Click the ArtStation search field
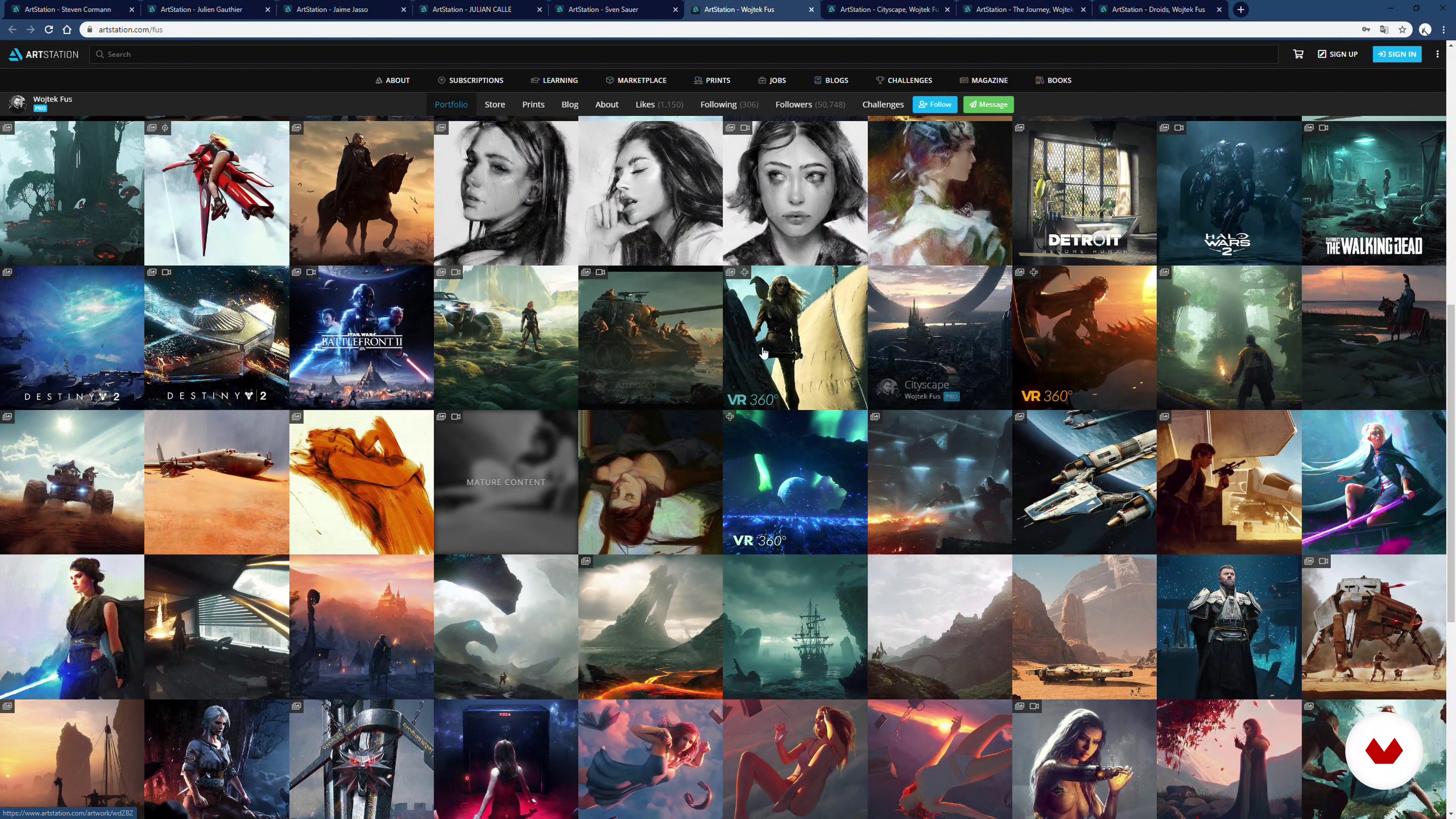This screenshot has height=819, width=1456. coord(684,54)
